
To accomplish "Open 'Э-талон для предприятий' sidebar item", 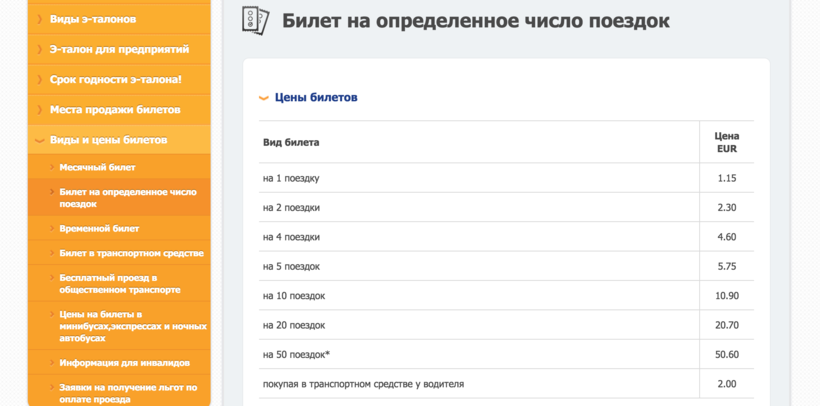I will 119,49.
